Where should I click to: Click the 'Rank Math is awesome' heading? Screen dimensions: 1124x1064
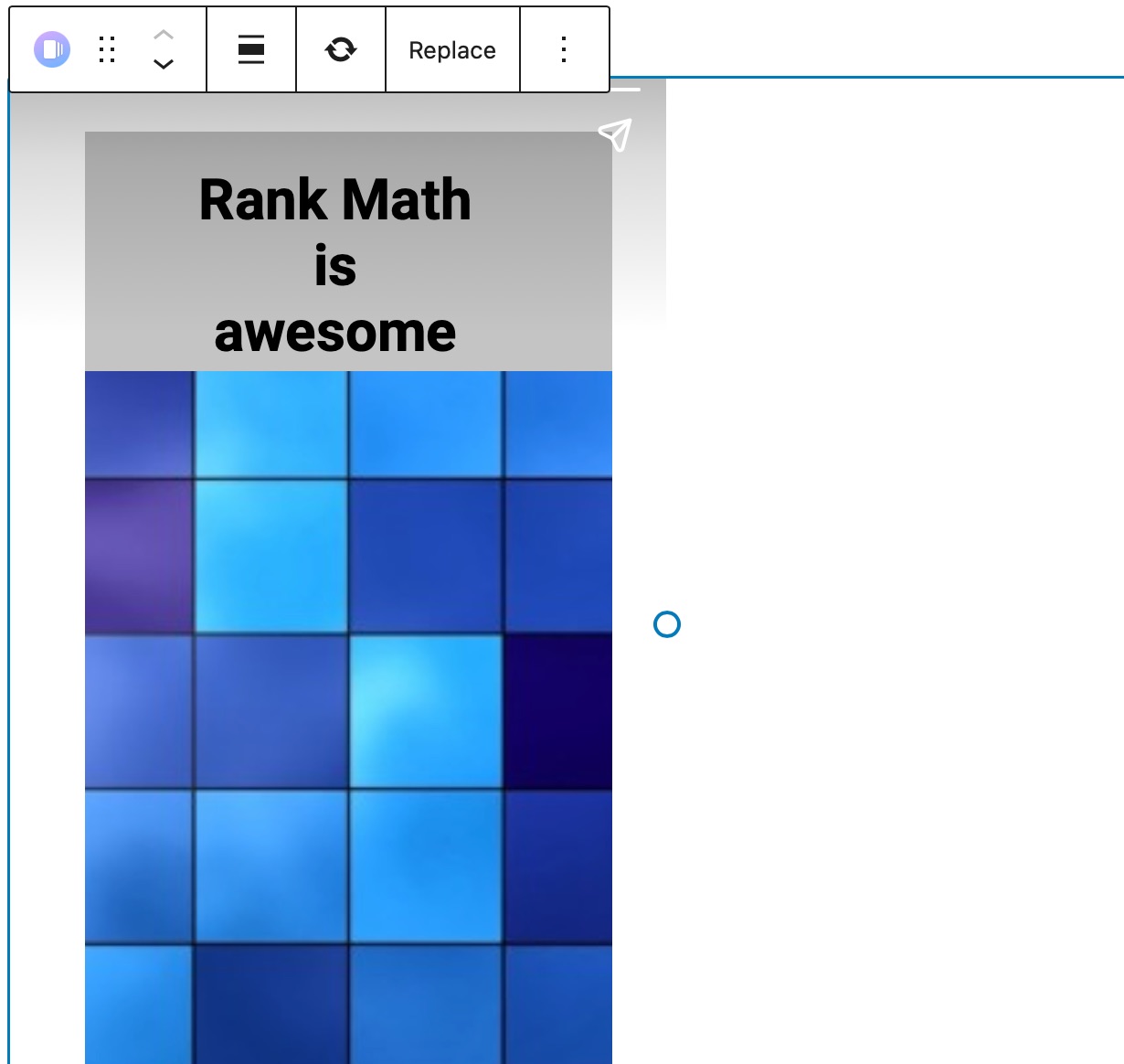(335, 265)
